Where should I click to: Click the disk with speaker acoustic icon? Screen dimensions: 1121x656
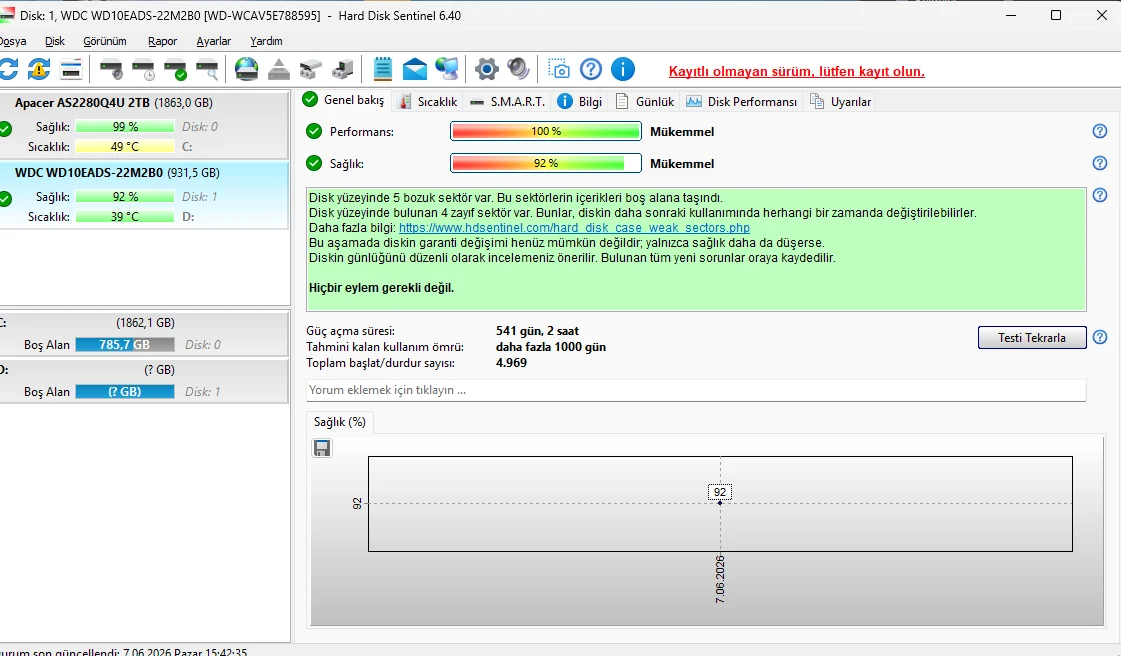tap(111, 69)
